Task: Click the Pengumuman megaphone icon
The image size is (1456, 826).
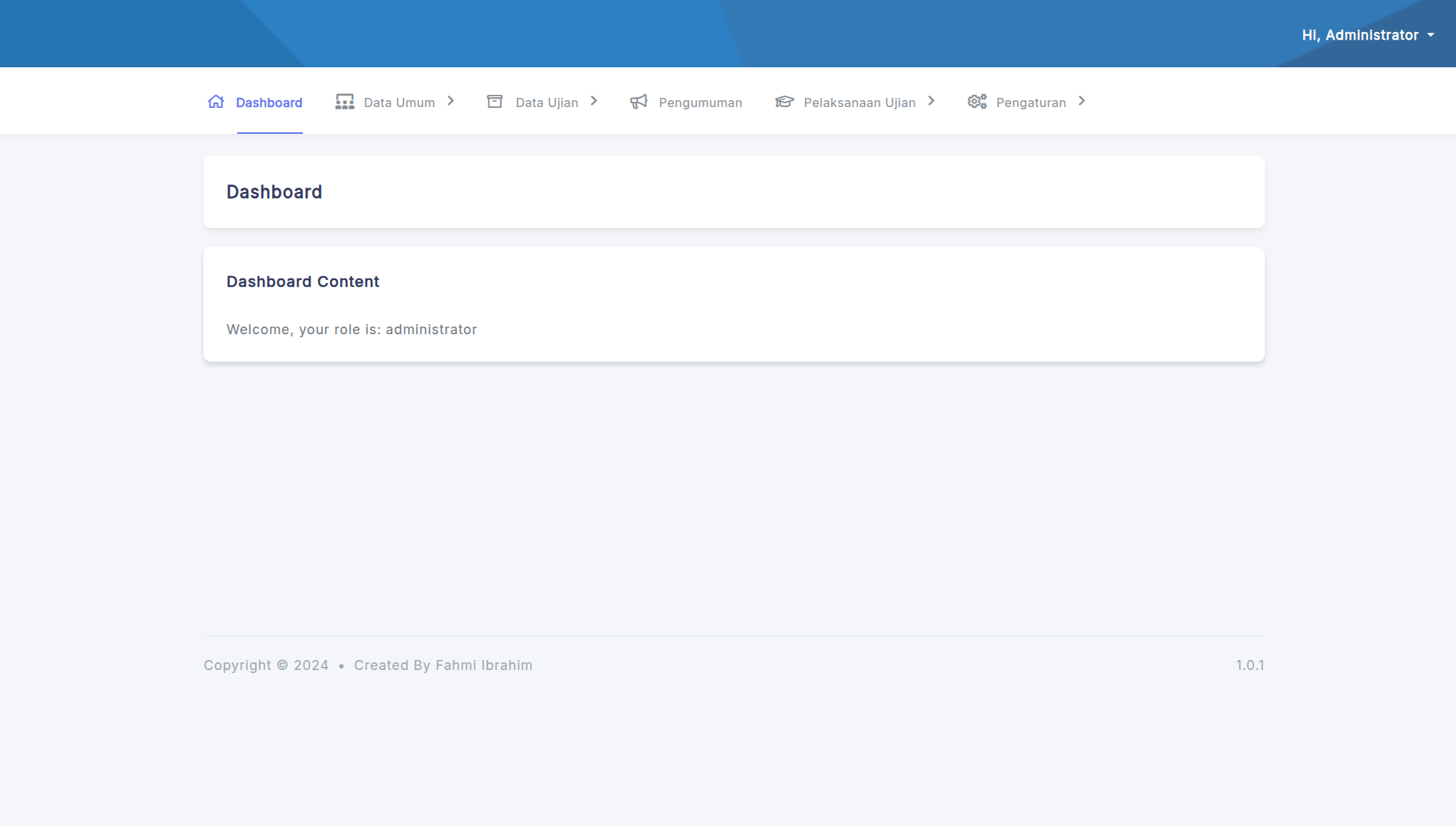Action: (639, 102)
